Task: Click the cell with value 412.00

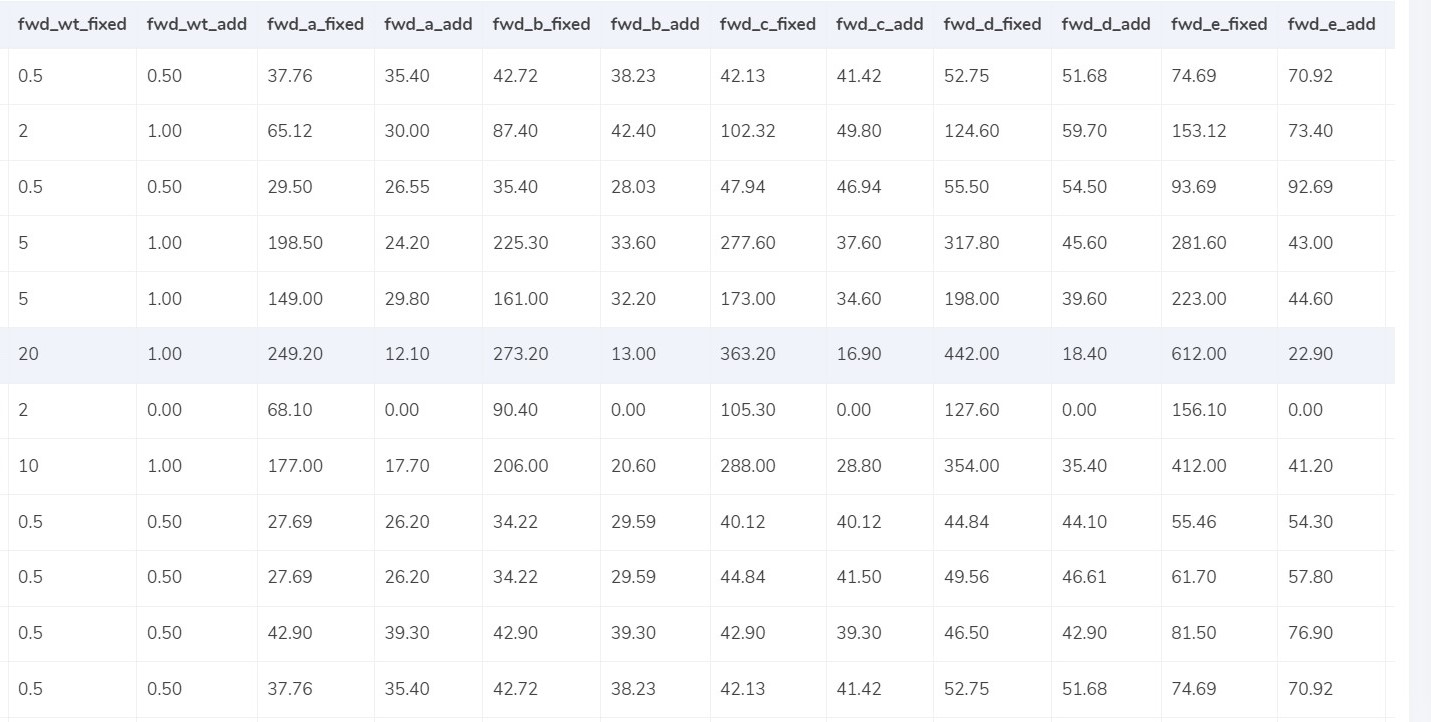Action: pos(1198,466)
